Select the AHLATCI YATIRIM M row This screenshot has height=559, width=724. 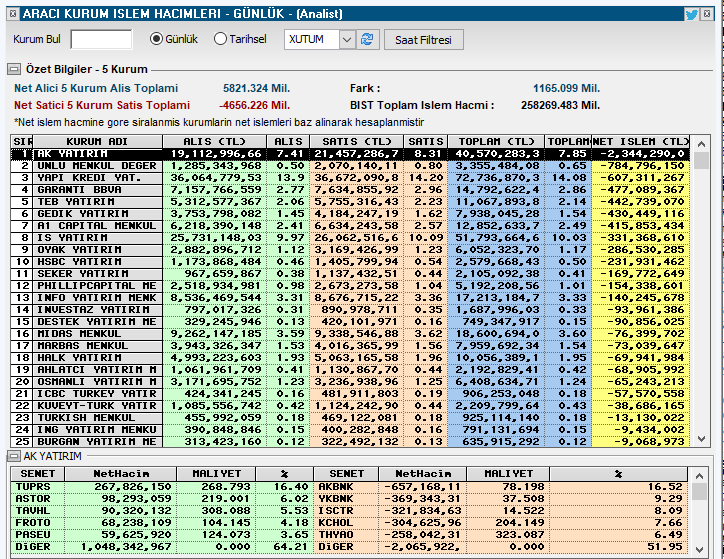click(x=350, y=370)
